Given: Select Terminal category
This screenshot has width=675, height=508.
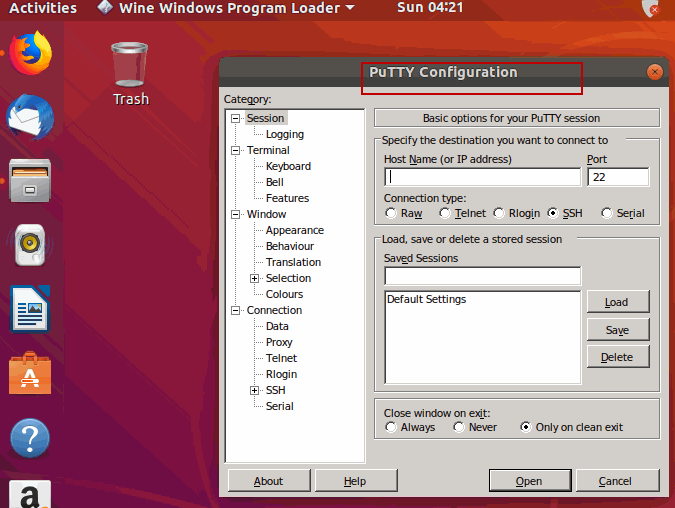Looking at the screenshot, I should pyautogui.click(x=268, y=150).
